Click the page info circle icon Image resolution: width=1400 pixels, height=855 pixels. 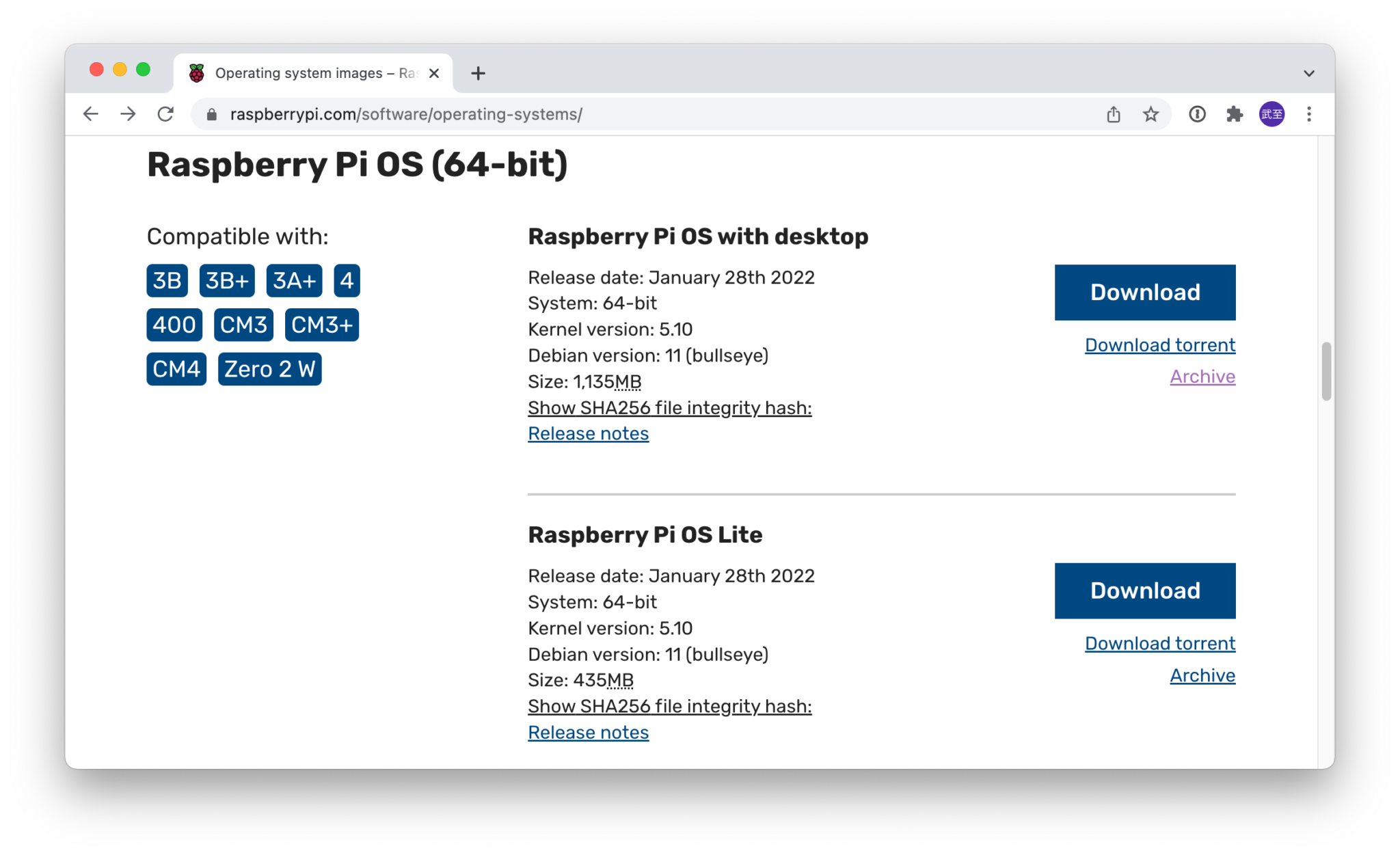[1196, 114]
